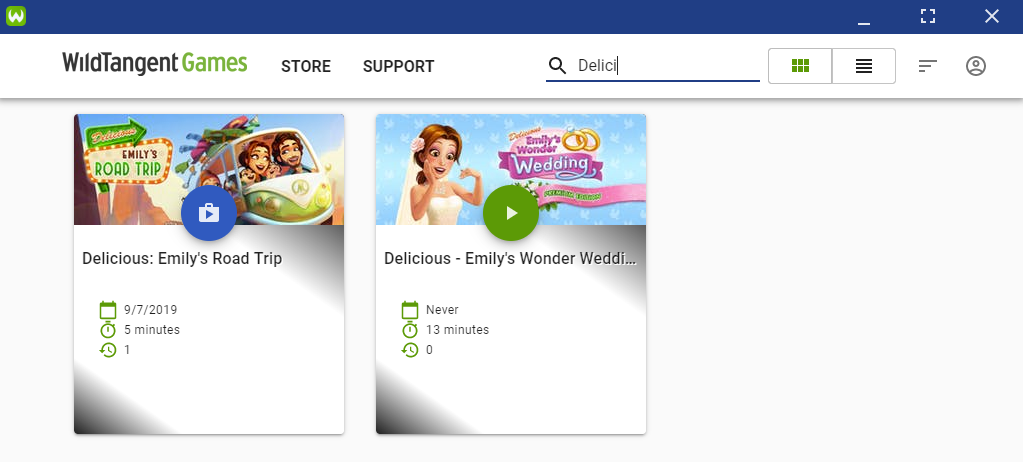The image size is (1023, 462).
Task: Open the sort options icon
Action: (x=927, y=66)
